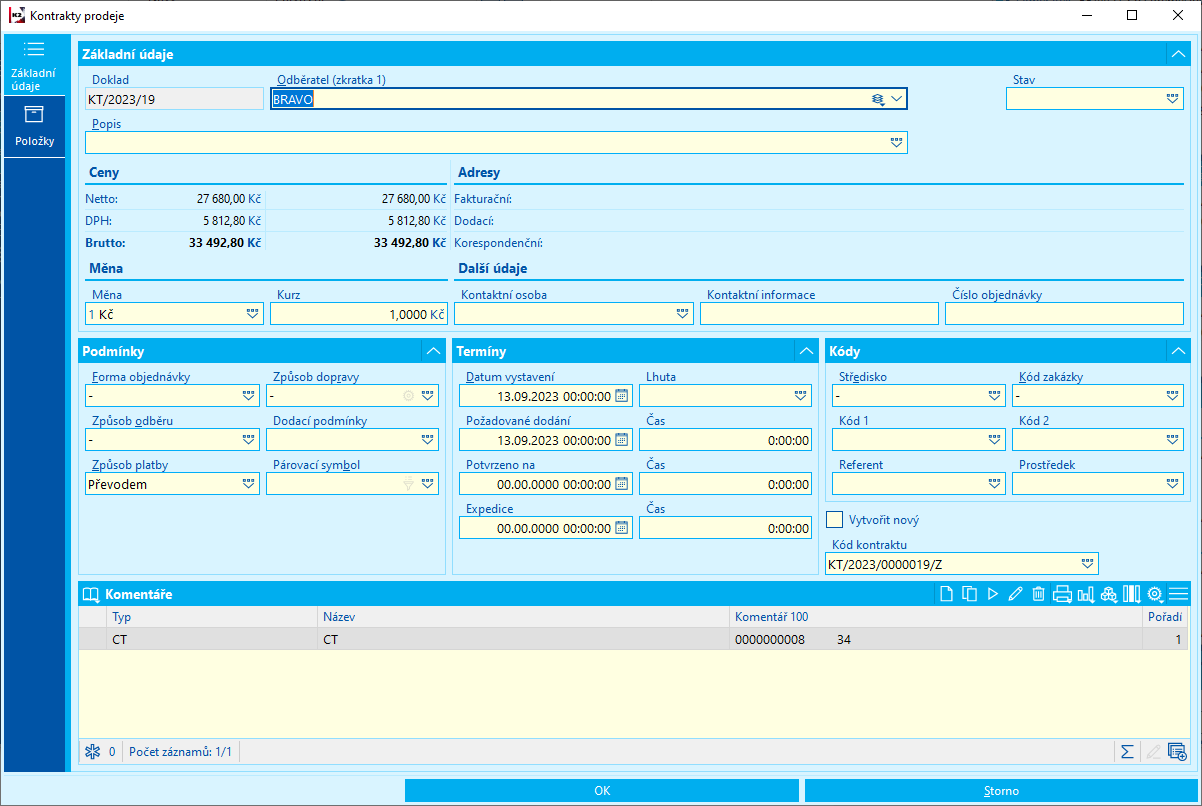Open the Párovací symbol dropdown

pyautogui.click(x=428, y=484)
